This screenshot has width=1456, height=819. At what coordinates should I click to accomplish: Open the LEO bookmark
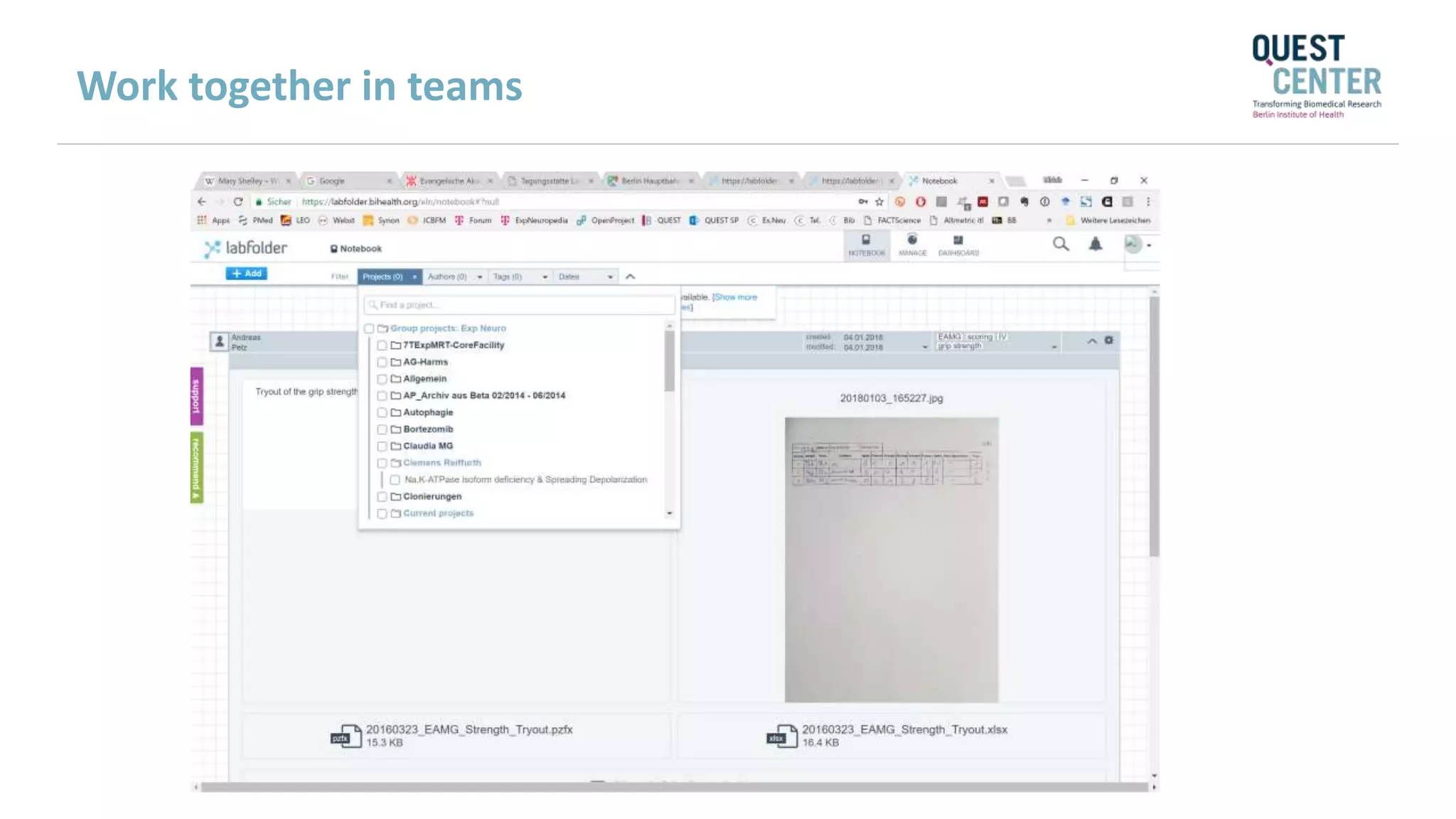pyautogui.click(x=295, y=220)
